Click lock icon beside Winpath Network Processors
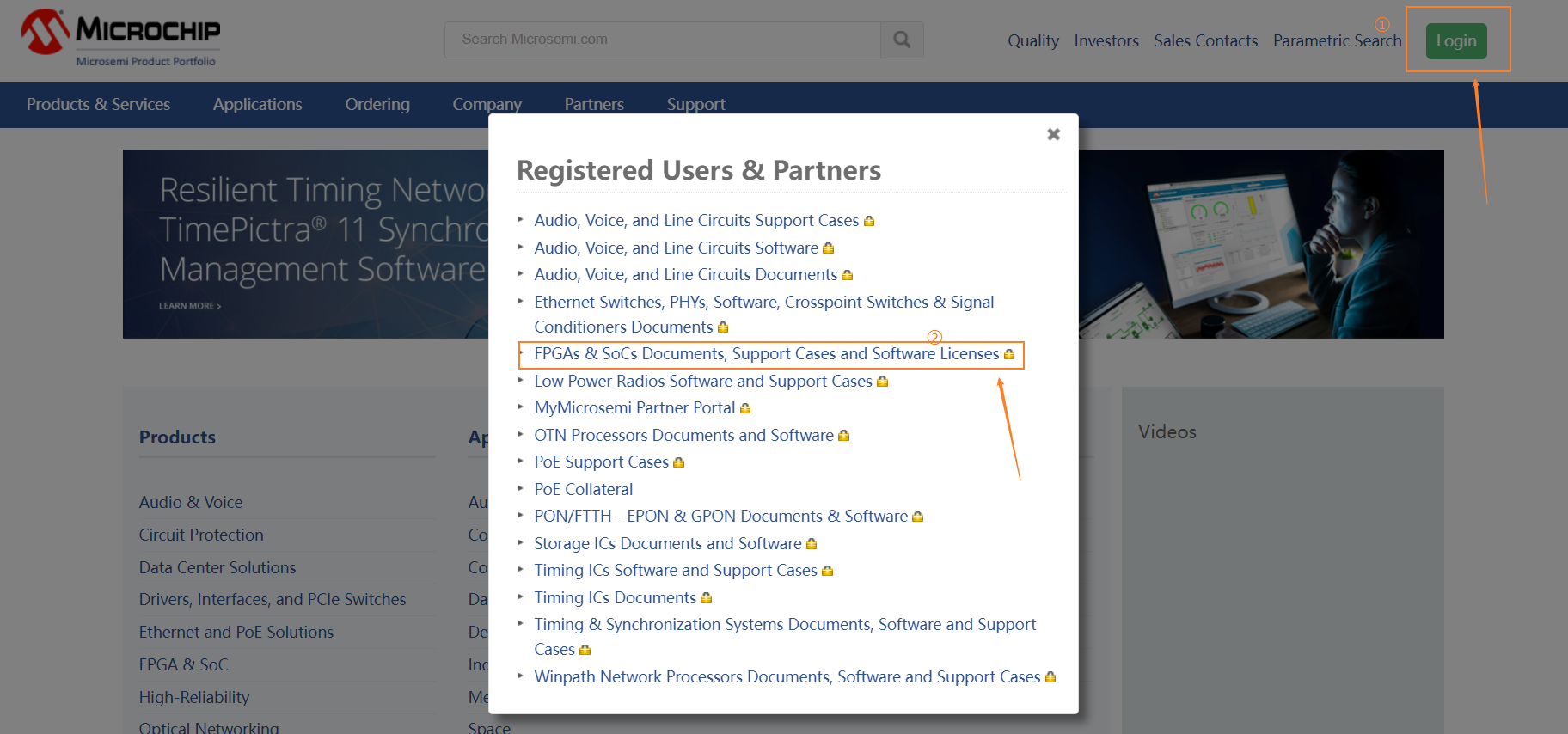This screenshot has width=1568, height=734. pyautogui.click(x=1050, y=677)
